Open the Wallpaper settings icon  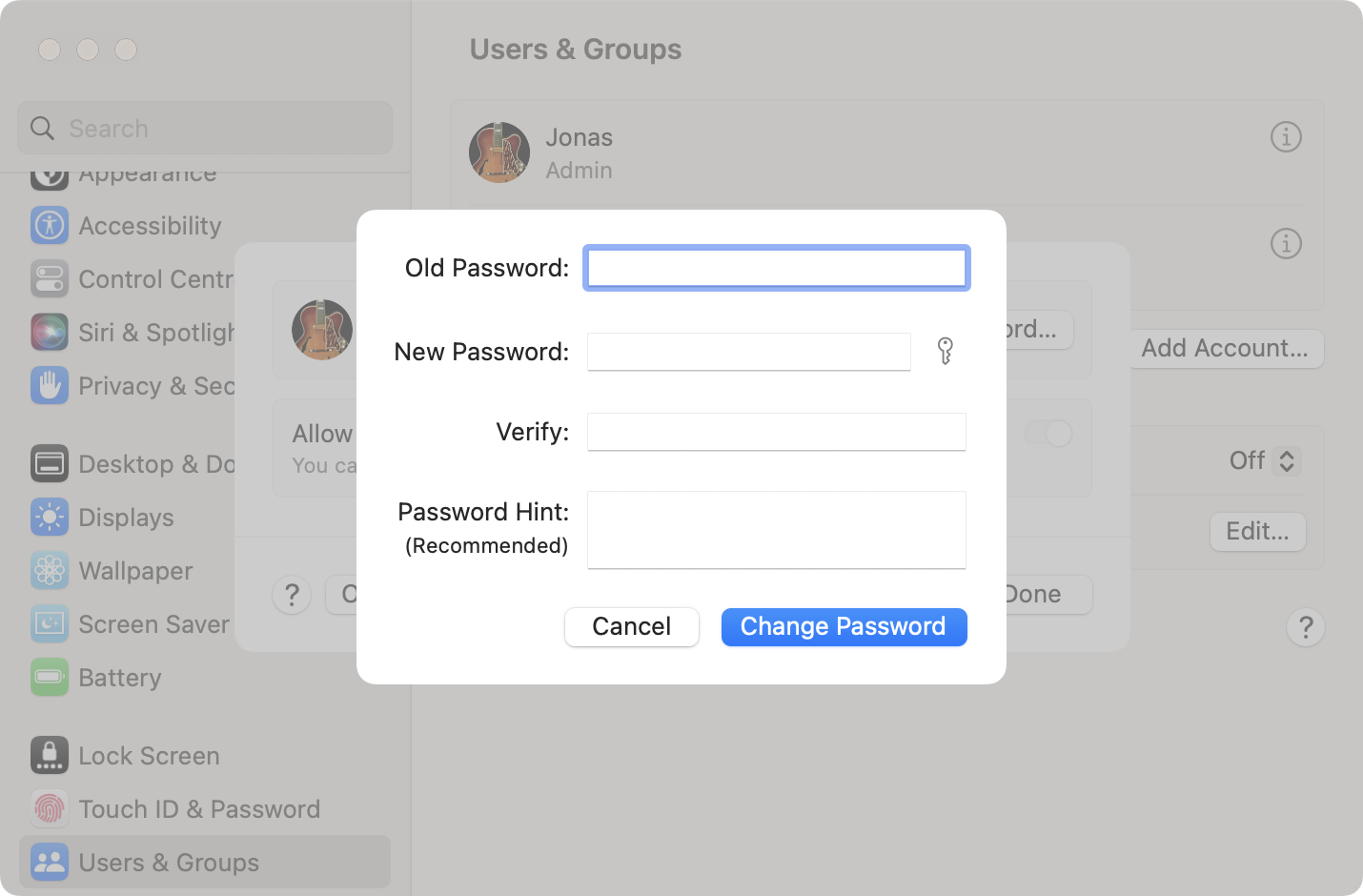point(50,571)
